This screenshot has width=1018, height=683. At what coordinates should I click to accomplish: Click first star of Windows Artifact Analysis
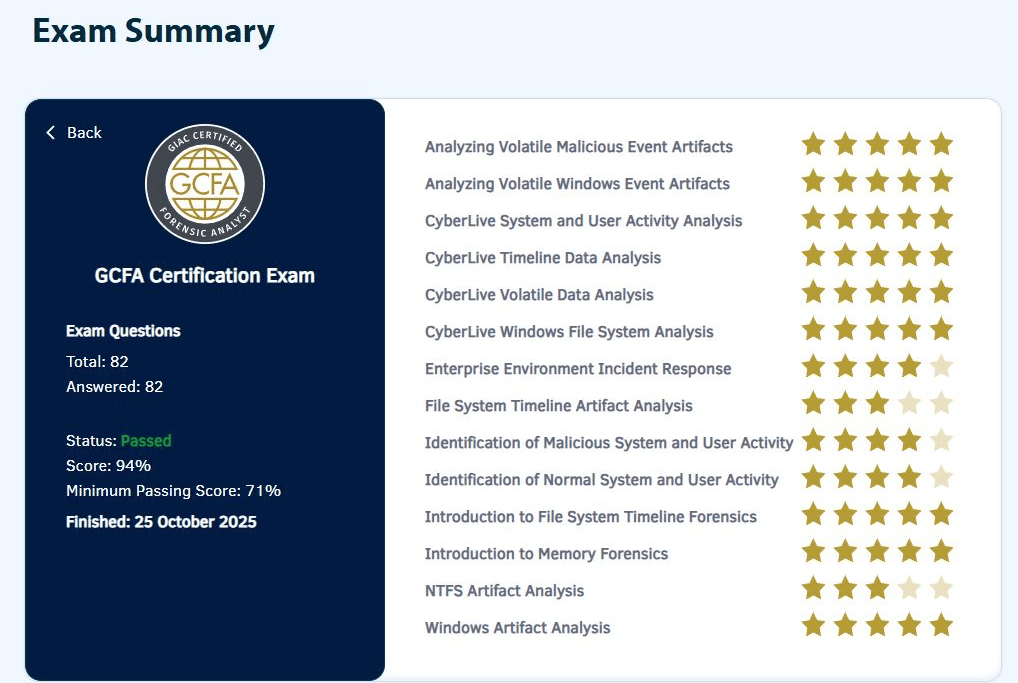coord(813,625)
